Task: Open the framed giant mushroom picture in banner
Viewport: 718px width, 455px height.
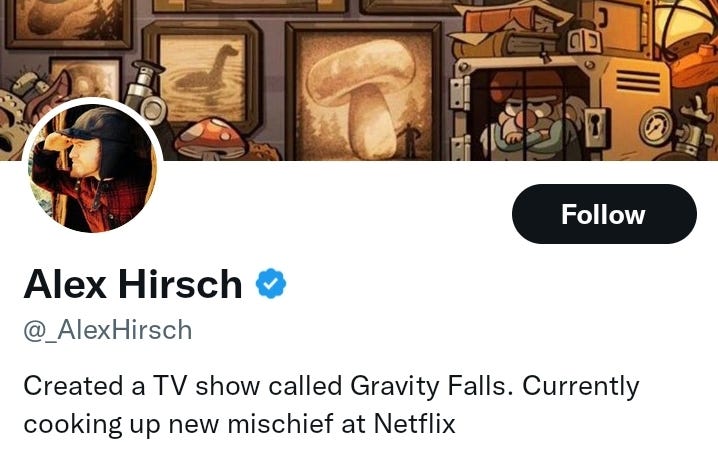Action: [364, 92]
